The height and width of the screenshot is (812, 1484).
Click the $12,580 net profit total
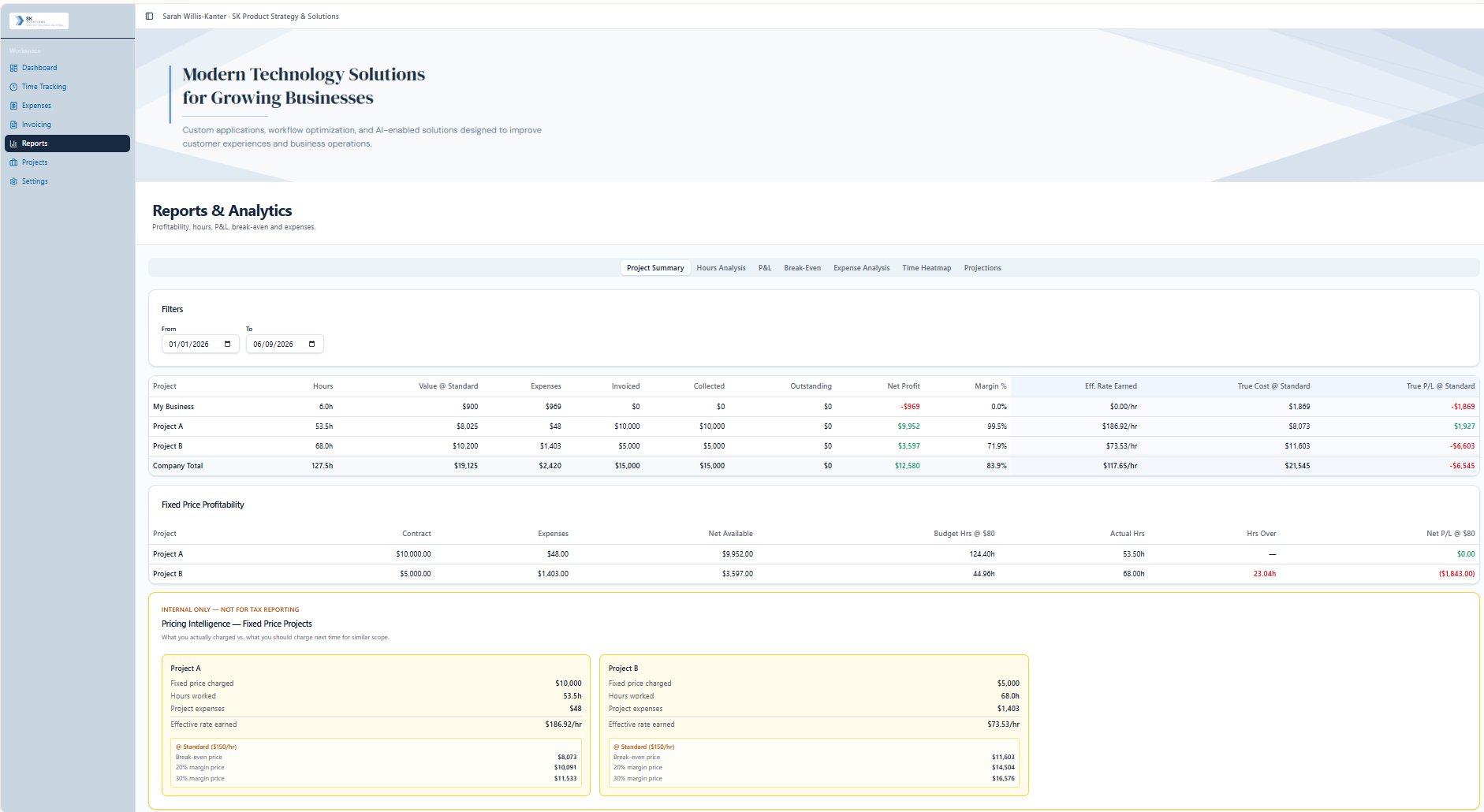coord(907,466)
